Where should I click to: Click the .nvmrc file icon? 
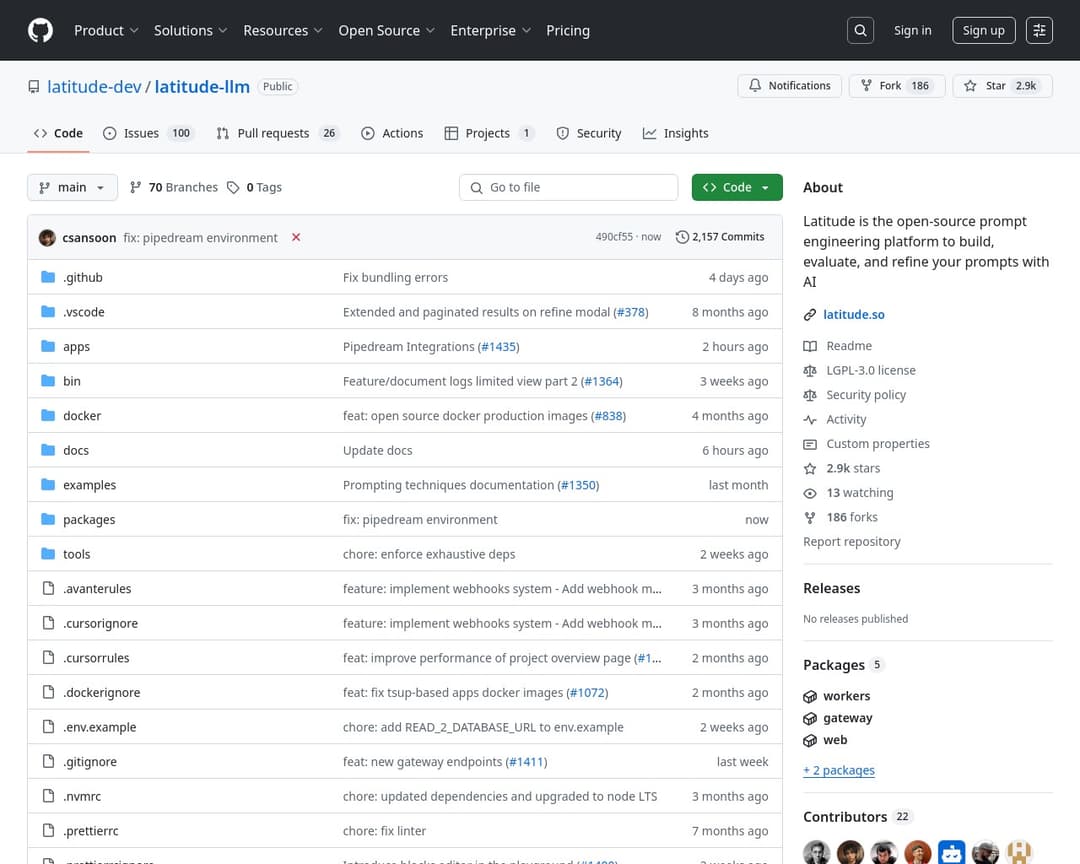(48, 795)
